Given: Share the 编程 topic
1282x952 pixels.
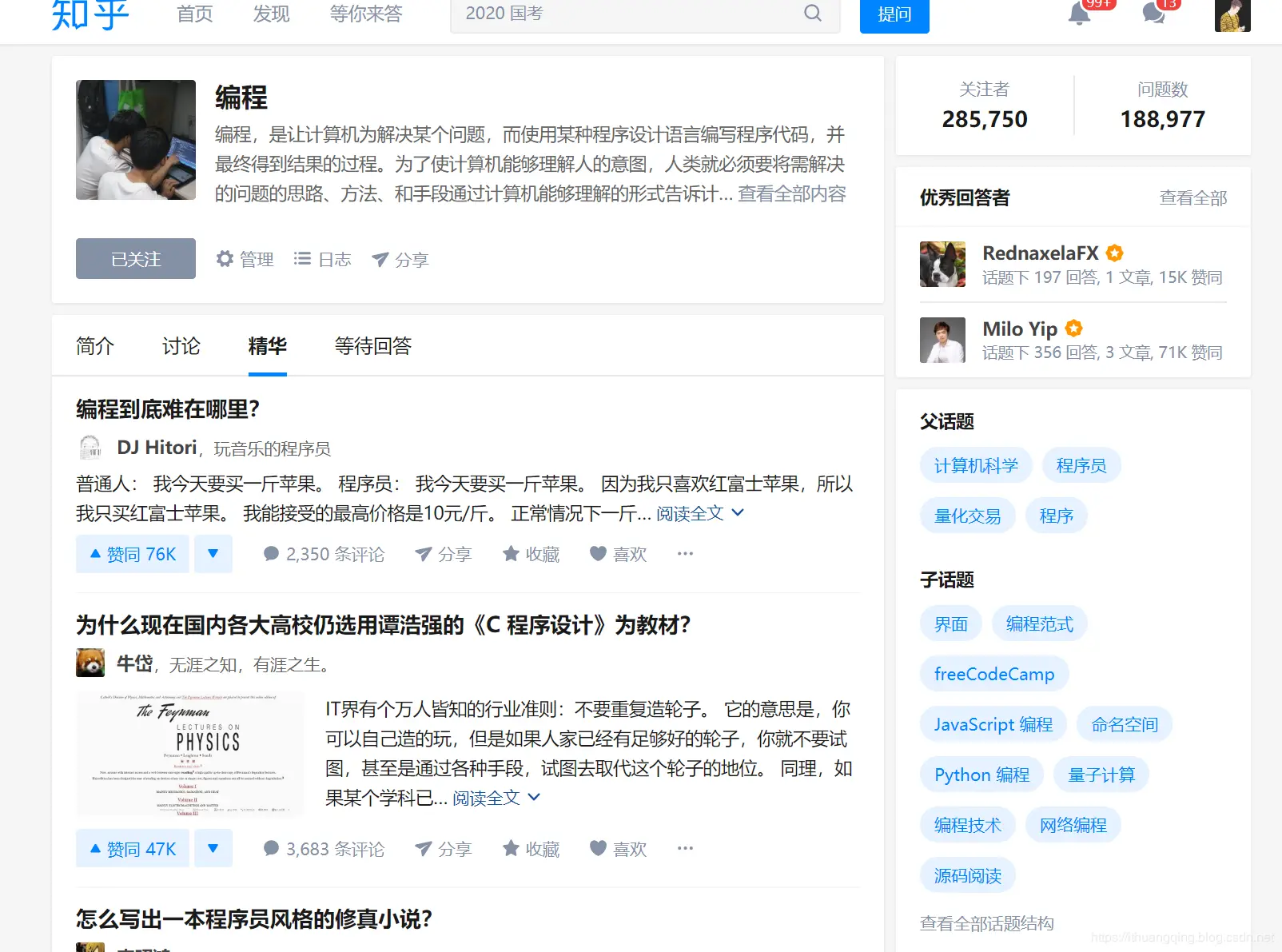Looking at the screenshot, I should pos(400,258).
